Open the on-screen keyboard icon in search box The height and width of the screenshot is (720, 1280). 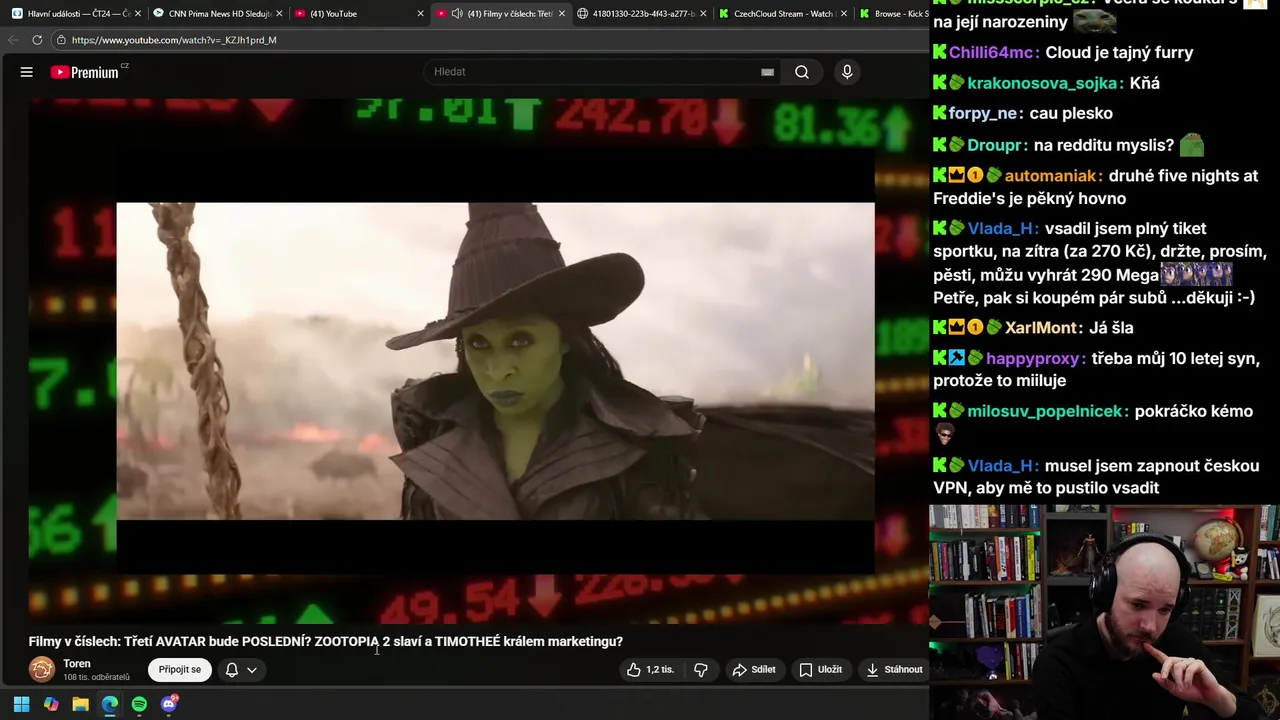coord(767,72)
